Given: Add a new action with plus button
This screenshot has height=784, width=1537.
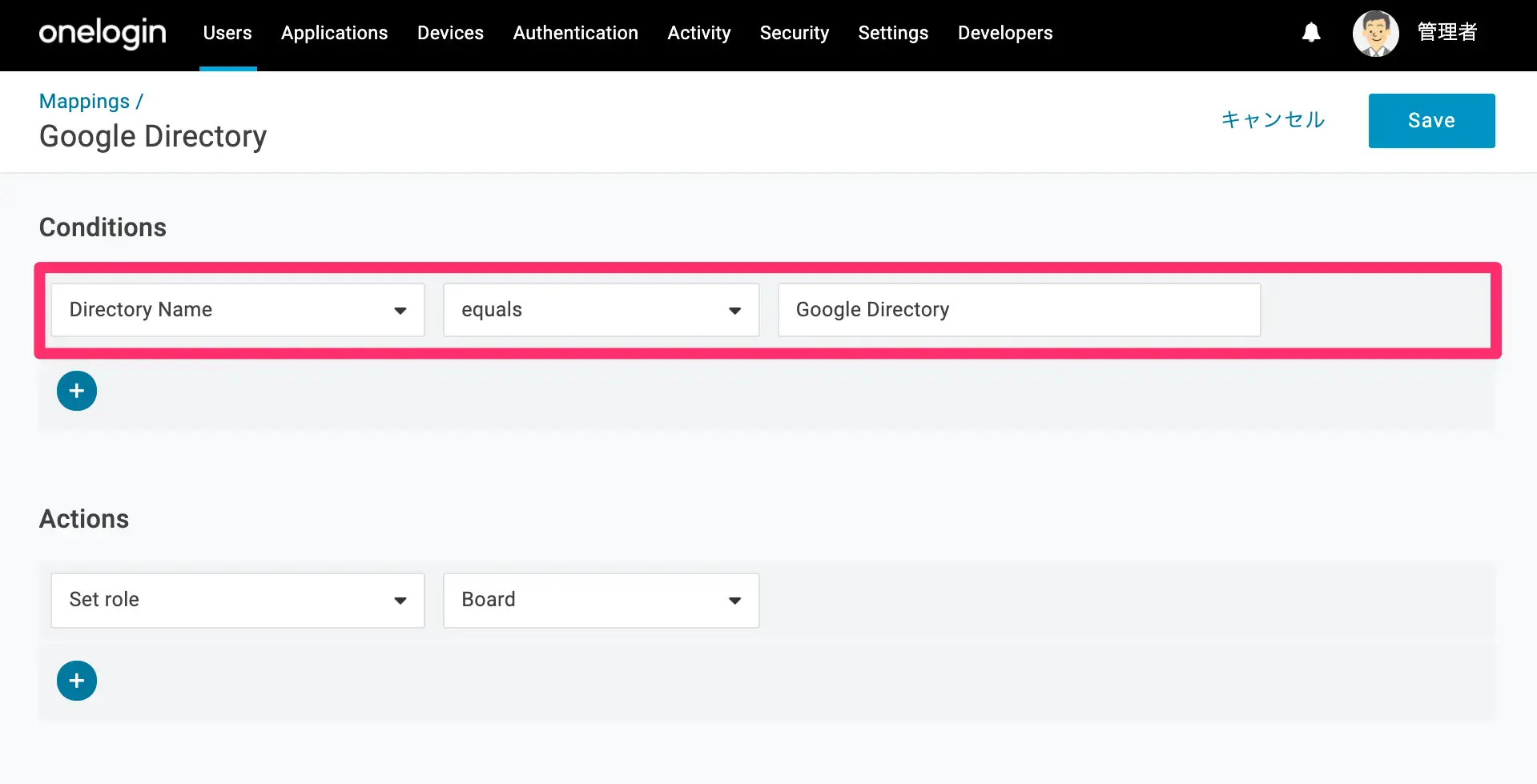Looking at the screenshot, I should (77, 681).
